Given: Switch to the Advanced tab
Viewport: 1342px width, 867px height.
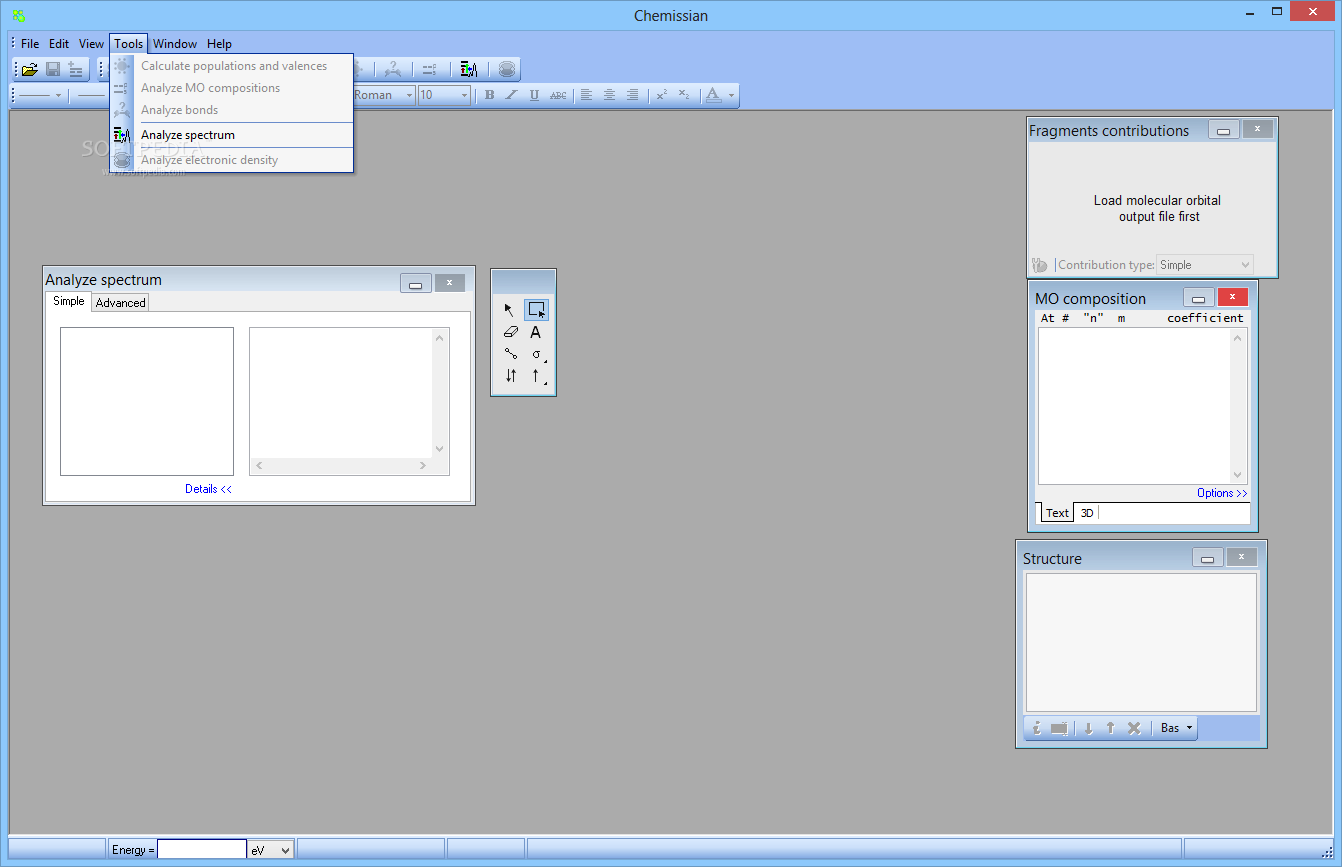Looking at the screenshot, I should click(x=120, y=302).
